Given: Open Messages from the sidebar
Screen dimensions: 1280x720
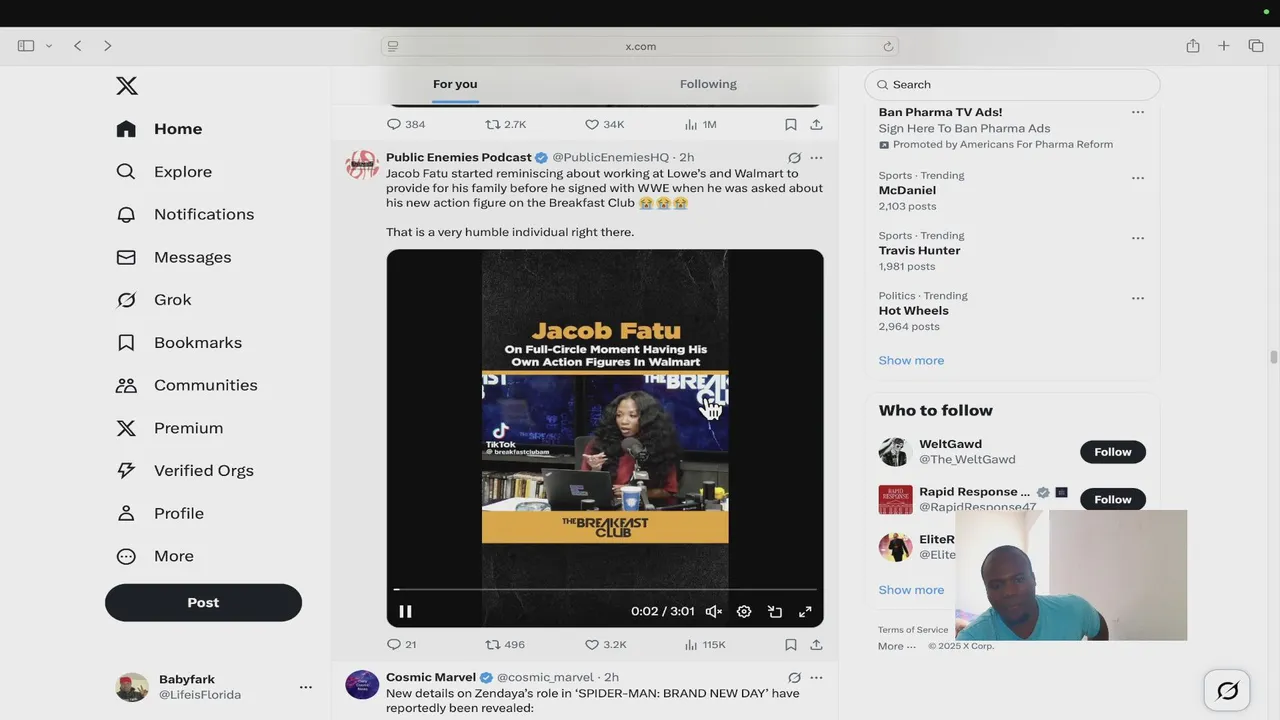Looking at the screenshot, I should tap(174, 257).
